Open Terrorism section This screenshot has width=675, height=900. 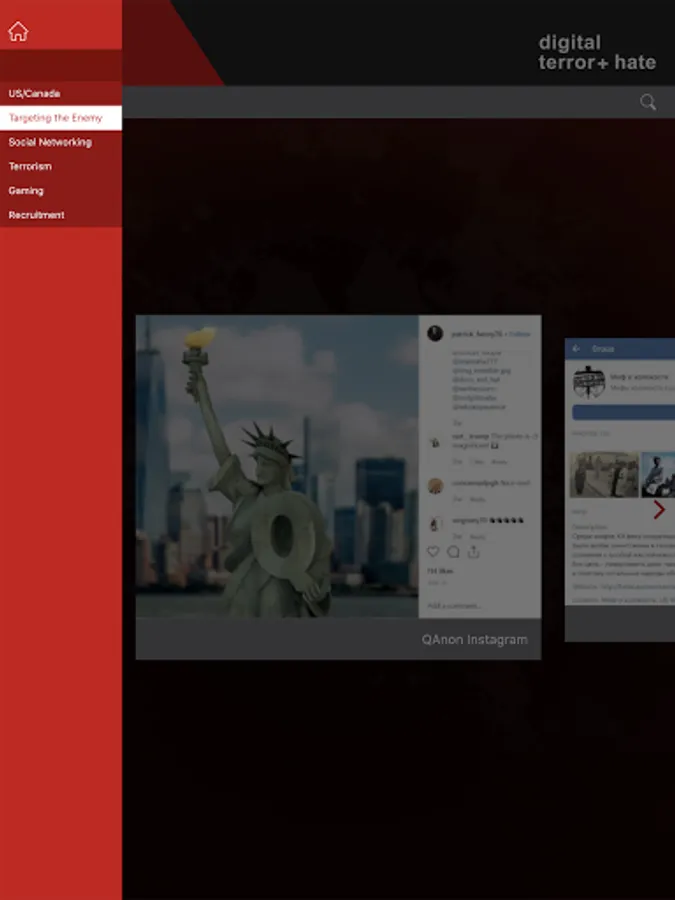point(61,166)
